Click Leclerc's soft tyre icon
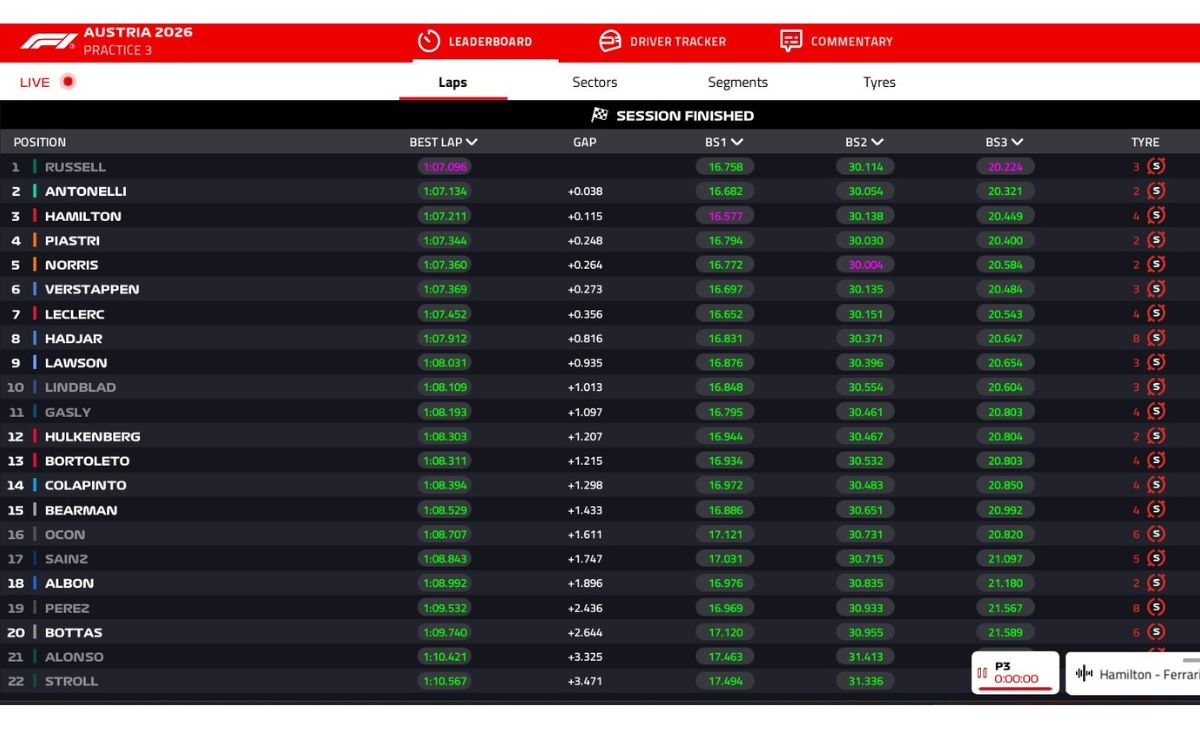Viewport: 1200px width, 729px height. coord(1156,314)
